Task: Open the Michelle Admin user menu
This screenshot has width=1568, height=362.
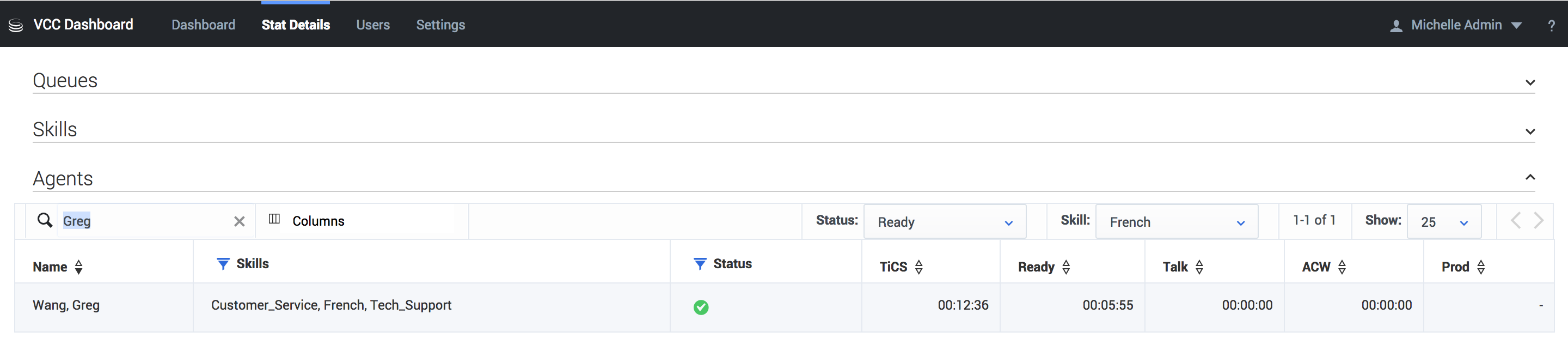Action: pyautogui.click(x=1456, y=25)
